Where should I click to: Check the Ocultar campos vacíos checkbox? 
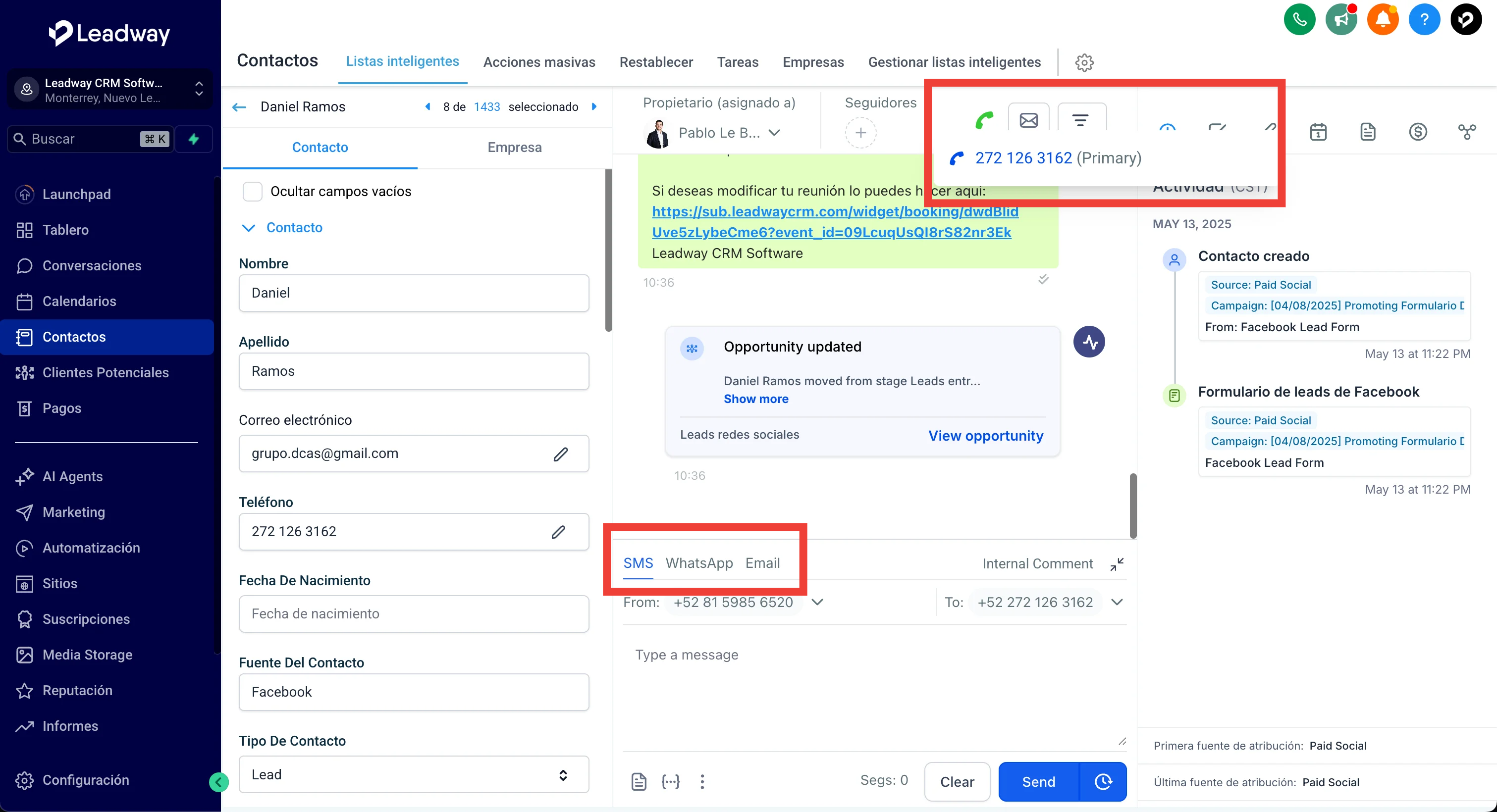click(252, 192)
